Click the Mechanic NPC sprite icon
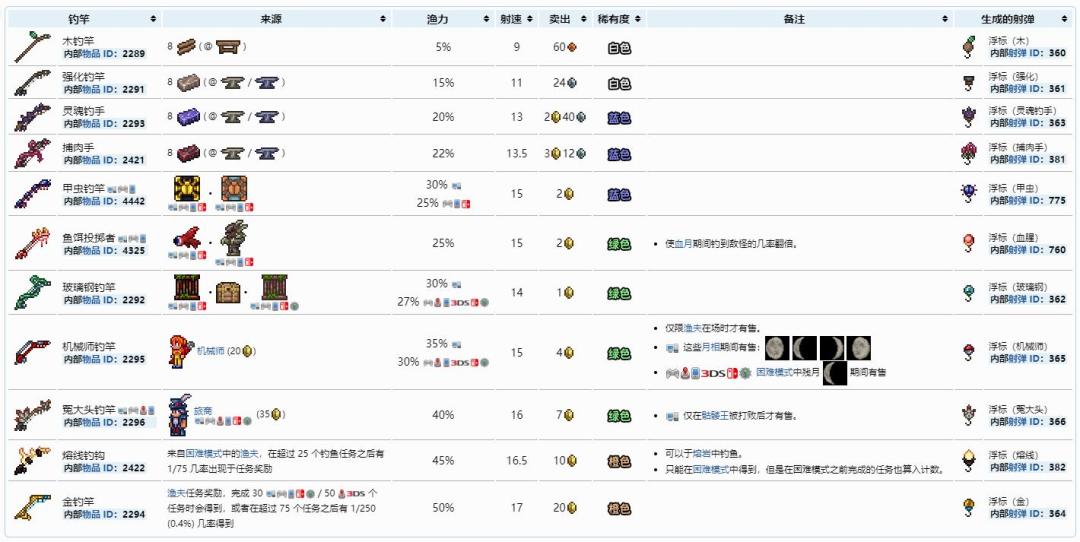 (x=181, y=352)
